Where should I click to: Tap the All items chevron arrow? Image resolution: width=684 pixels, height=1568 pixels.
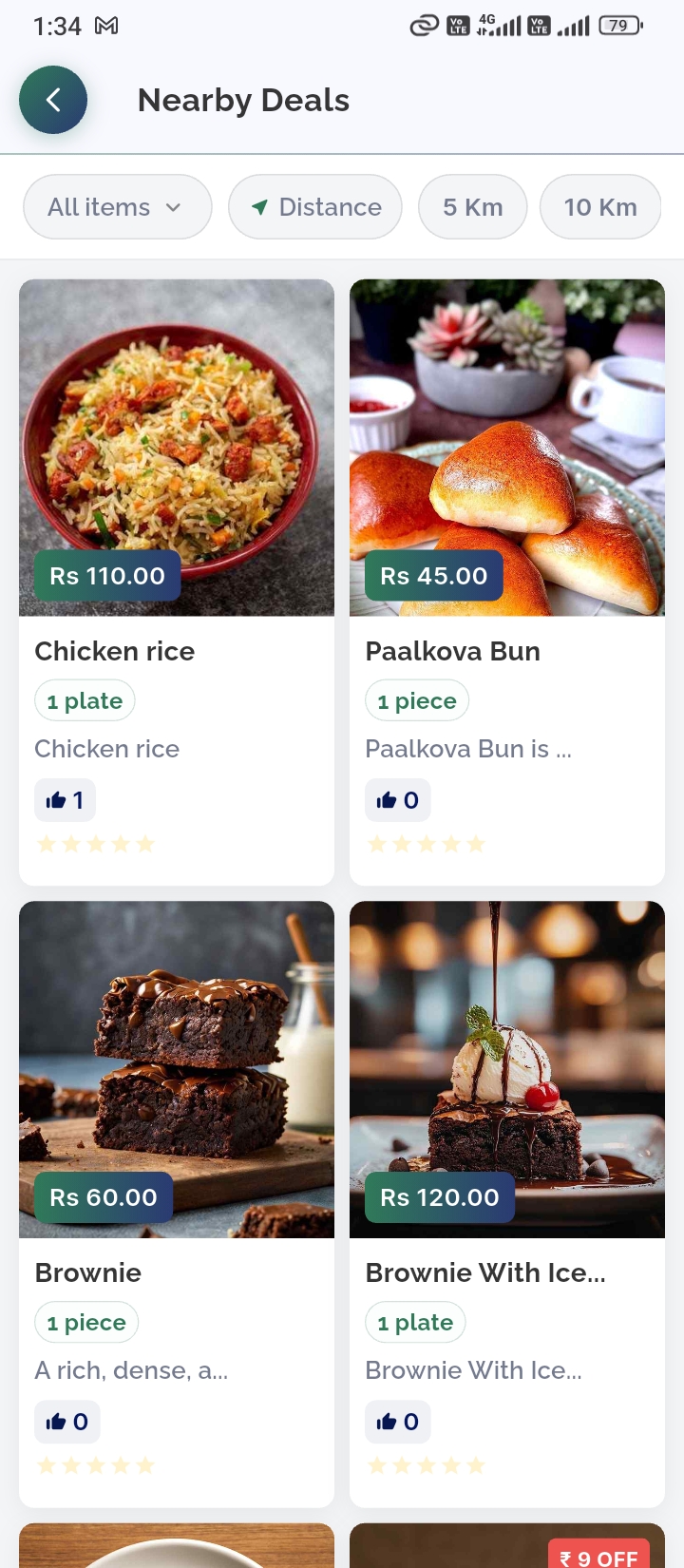173,207
